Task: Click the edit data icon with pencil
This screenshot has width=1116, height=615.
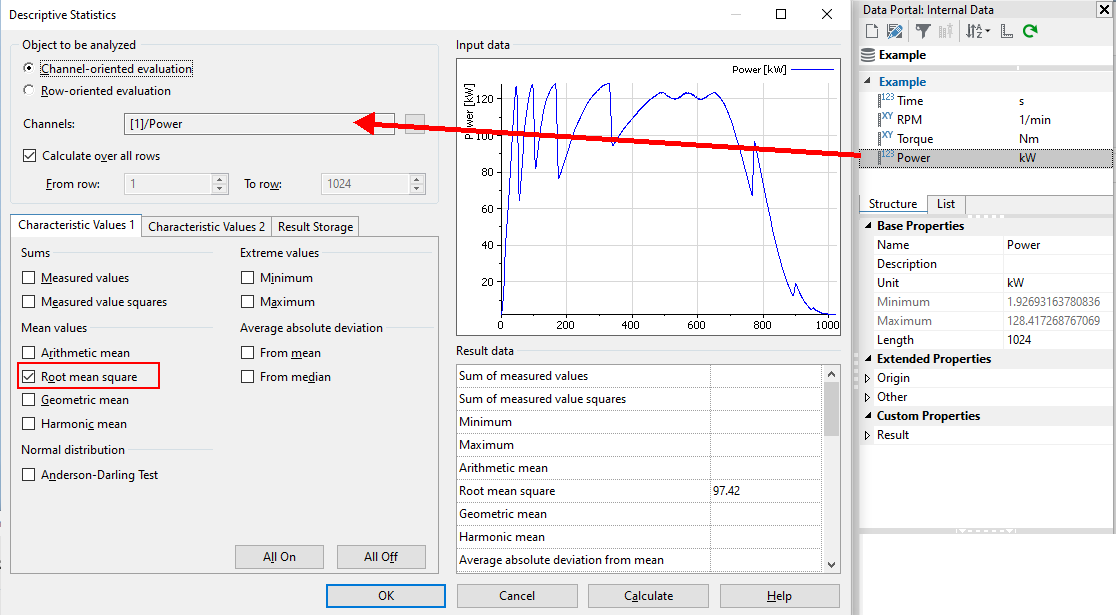Action: click(894, 31)
